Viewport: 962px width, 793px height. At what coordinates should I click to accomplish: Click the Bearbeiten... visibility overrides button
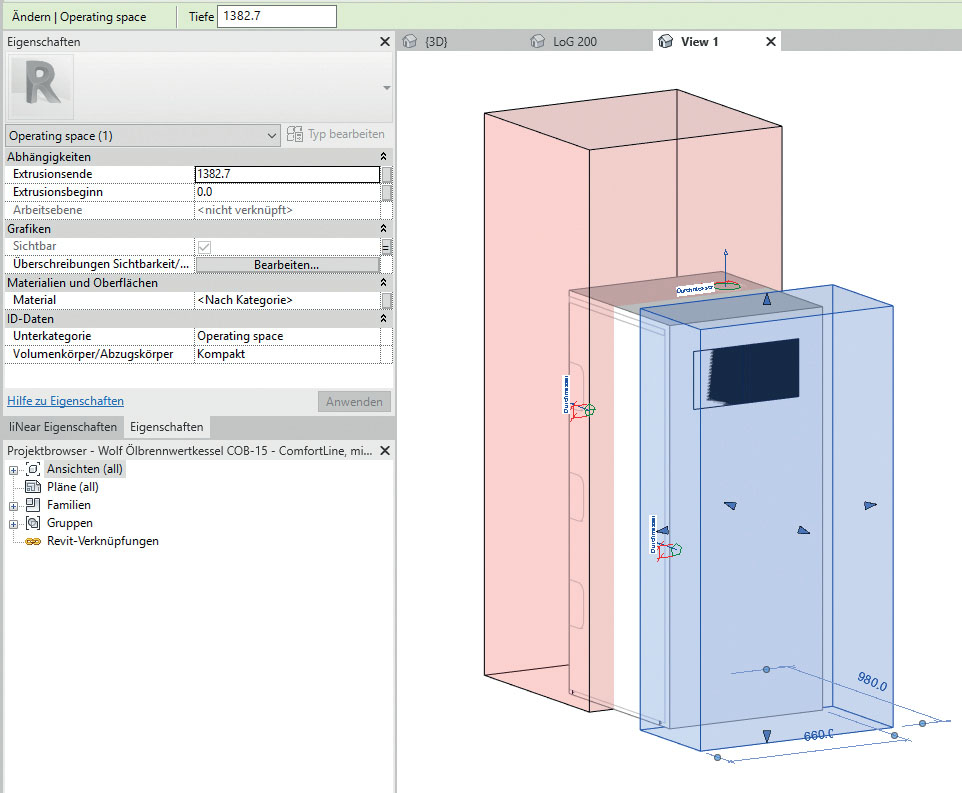click(287, 265)
